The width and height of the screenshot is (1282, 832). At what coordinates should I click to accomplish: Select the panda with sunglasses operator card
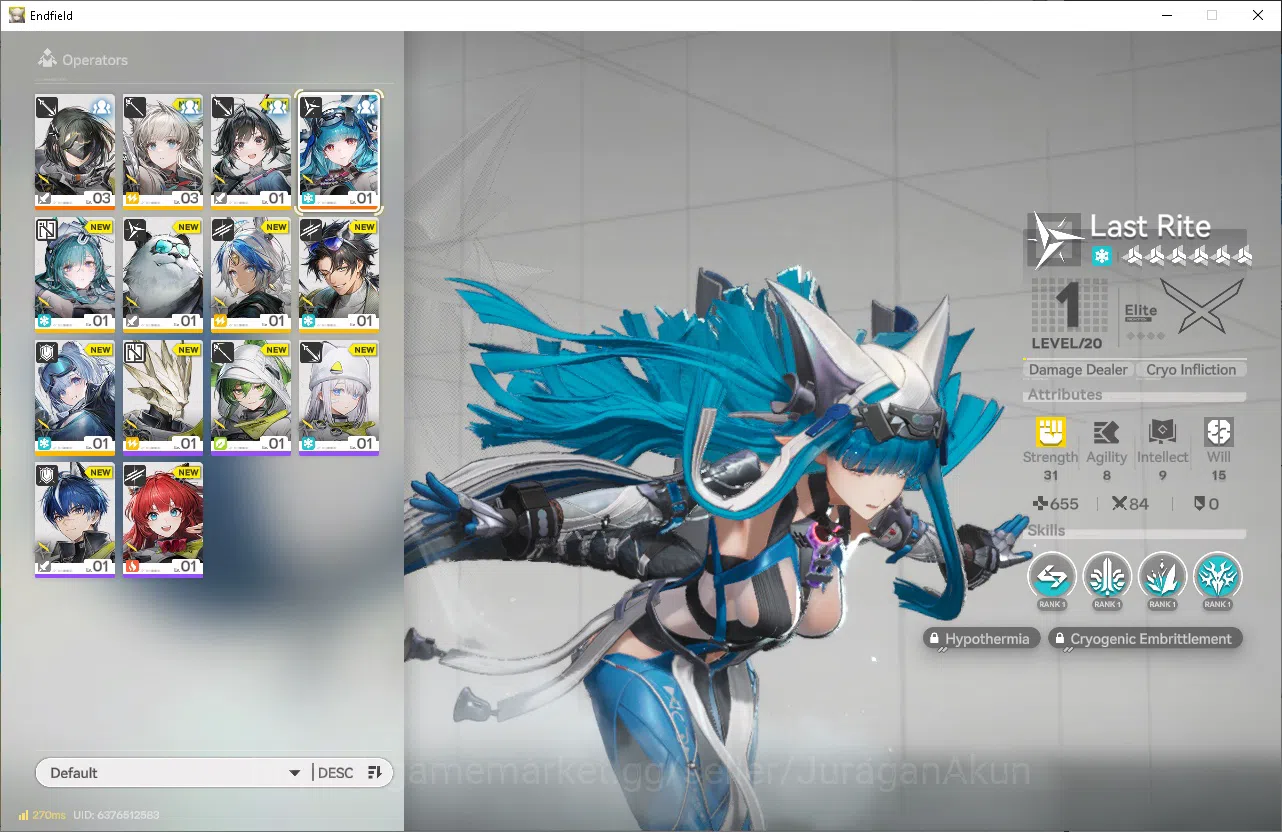pyautogui.click(x=163, y=275)
